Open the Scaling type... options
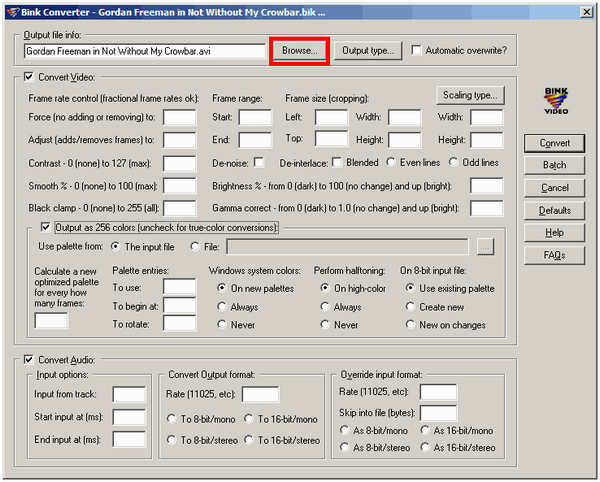 470,95
